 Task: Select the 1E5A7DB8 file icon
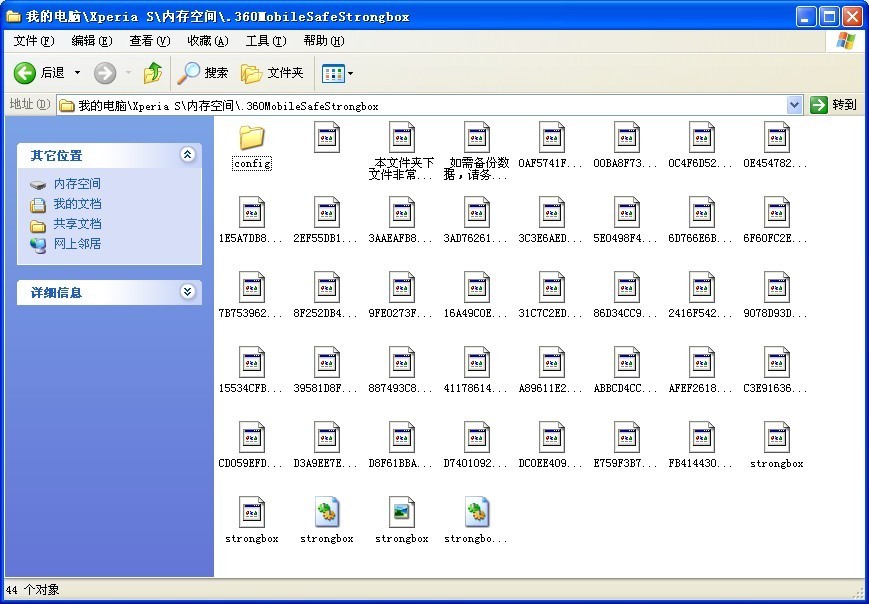pyautogui.click(x=252, y=212)
